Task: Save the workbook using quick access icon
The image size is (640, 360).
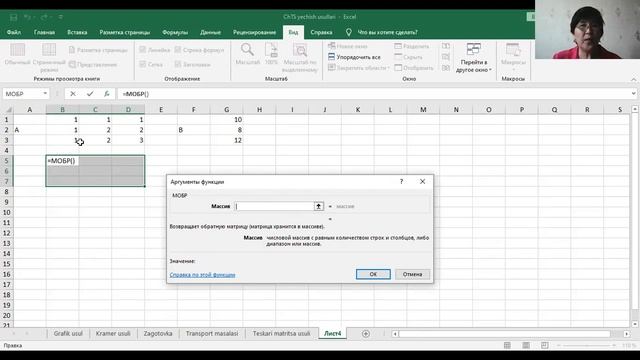Action: tap(13, 17)
